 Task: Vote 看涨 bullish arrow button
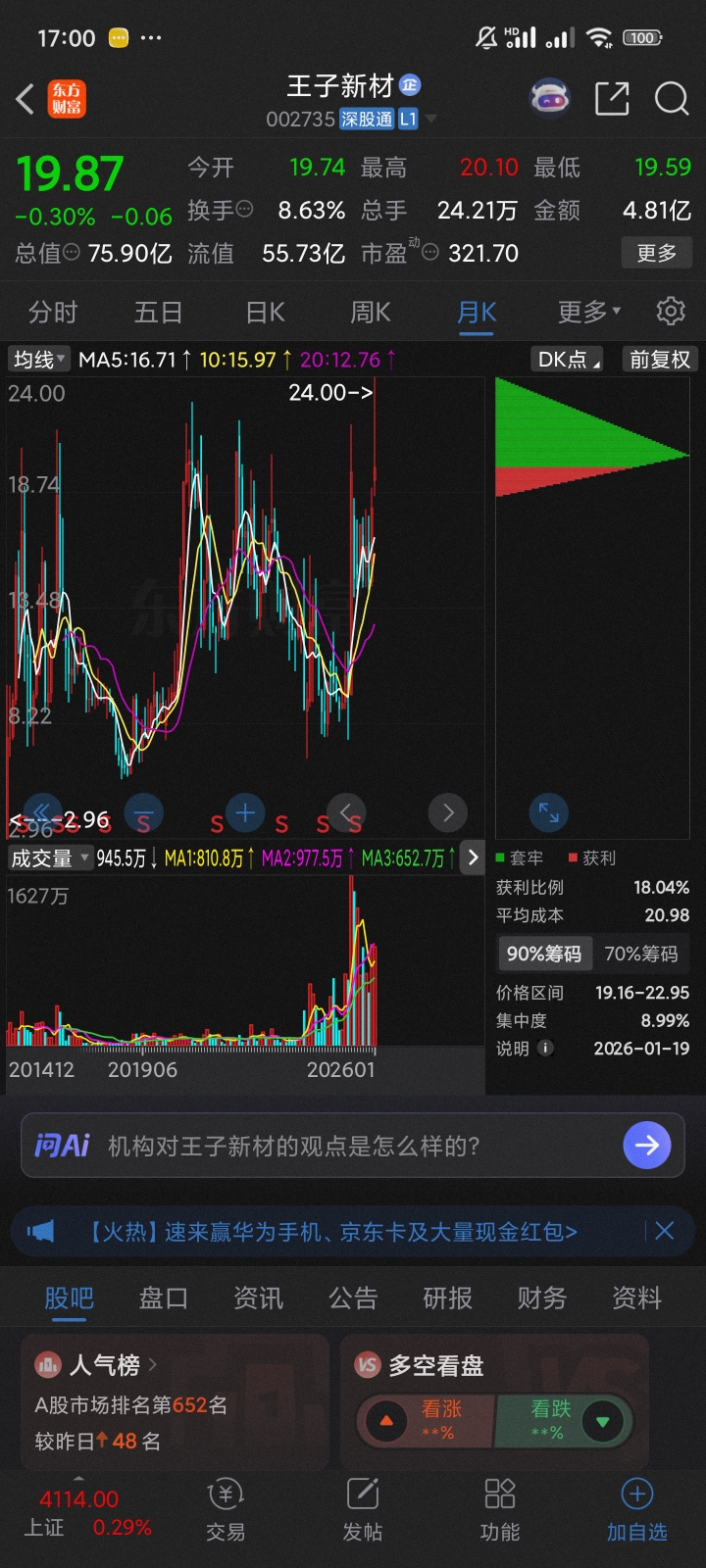[386, 1420]
